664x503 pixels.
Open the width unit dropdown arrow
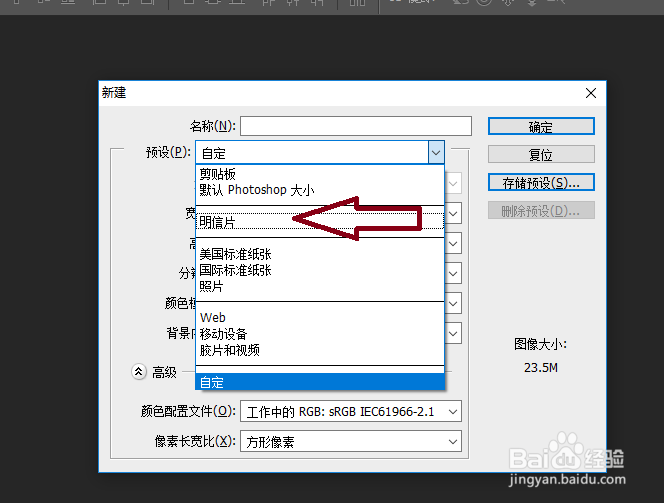click(x=453, y=214)
